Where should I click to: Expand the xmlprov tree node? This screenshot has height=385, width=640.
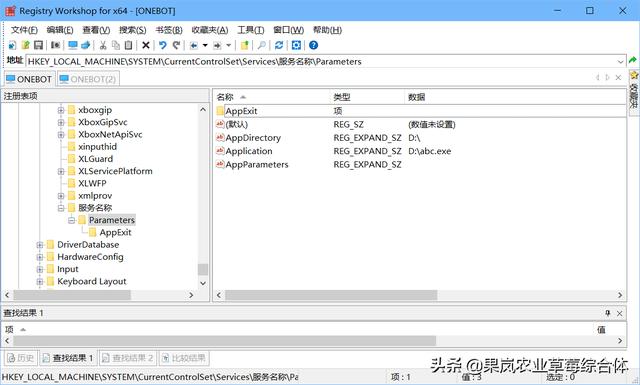(x=61, y=196)
